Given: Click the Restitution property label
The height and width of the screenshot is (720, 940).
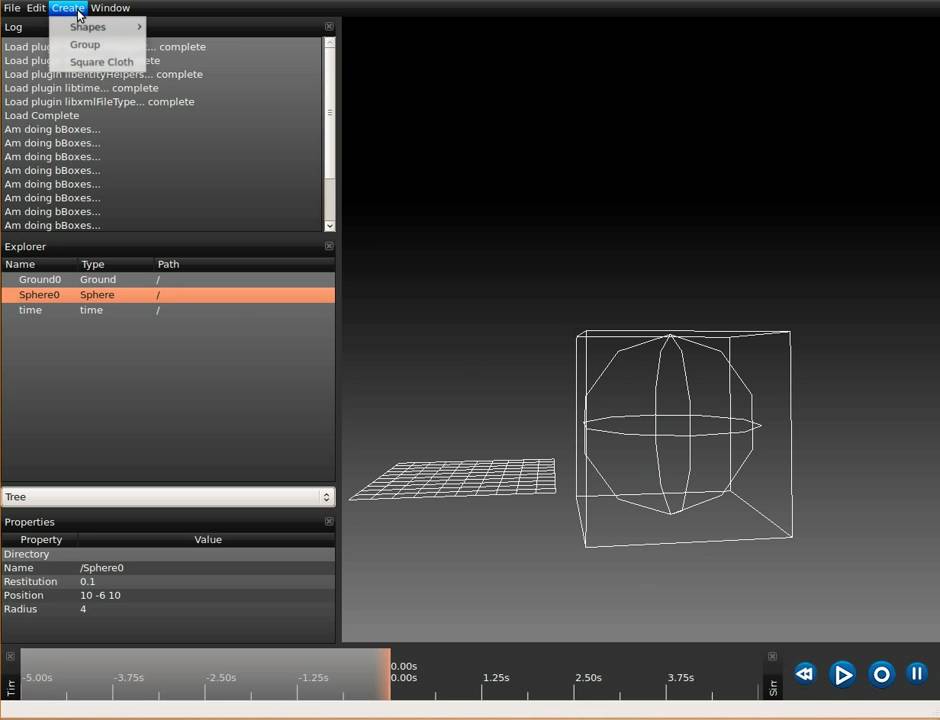Looking at the screenshot, I should 30,582.
